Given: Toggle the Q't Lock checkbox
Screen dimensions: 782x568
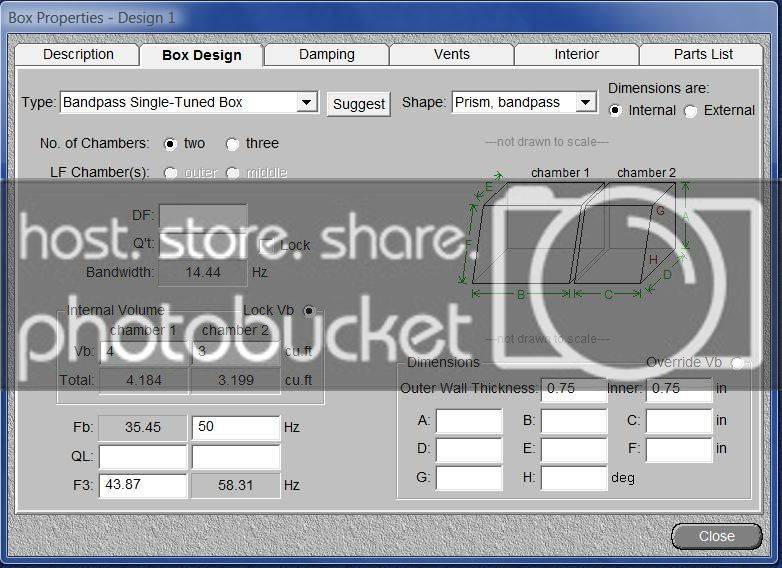Looking at the screenshot, I should 267,245.
